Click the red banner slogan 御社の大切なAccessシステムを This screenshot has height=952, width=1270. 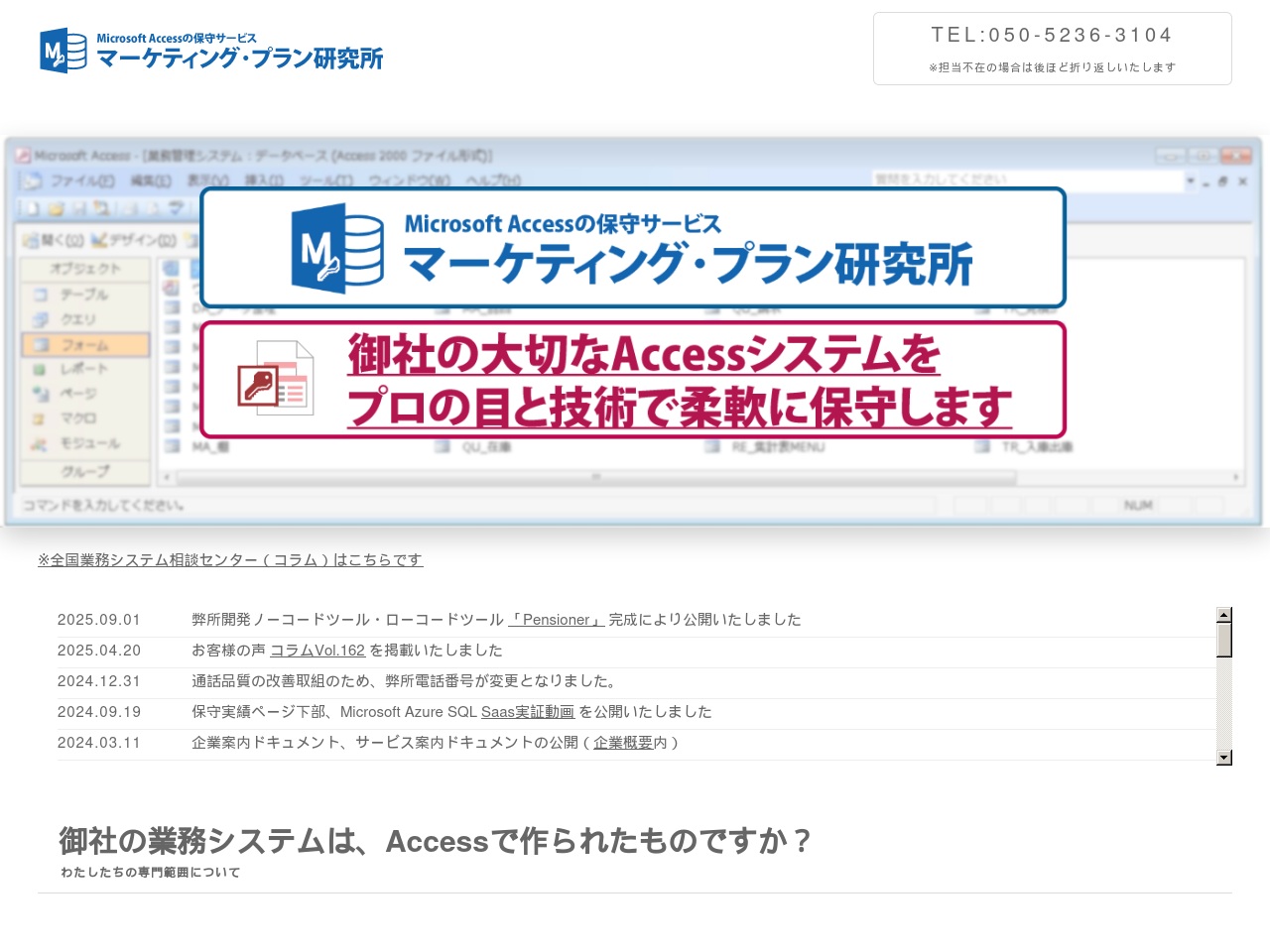(643, 354)
